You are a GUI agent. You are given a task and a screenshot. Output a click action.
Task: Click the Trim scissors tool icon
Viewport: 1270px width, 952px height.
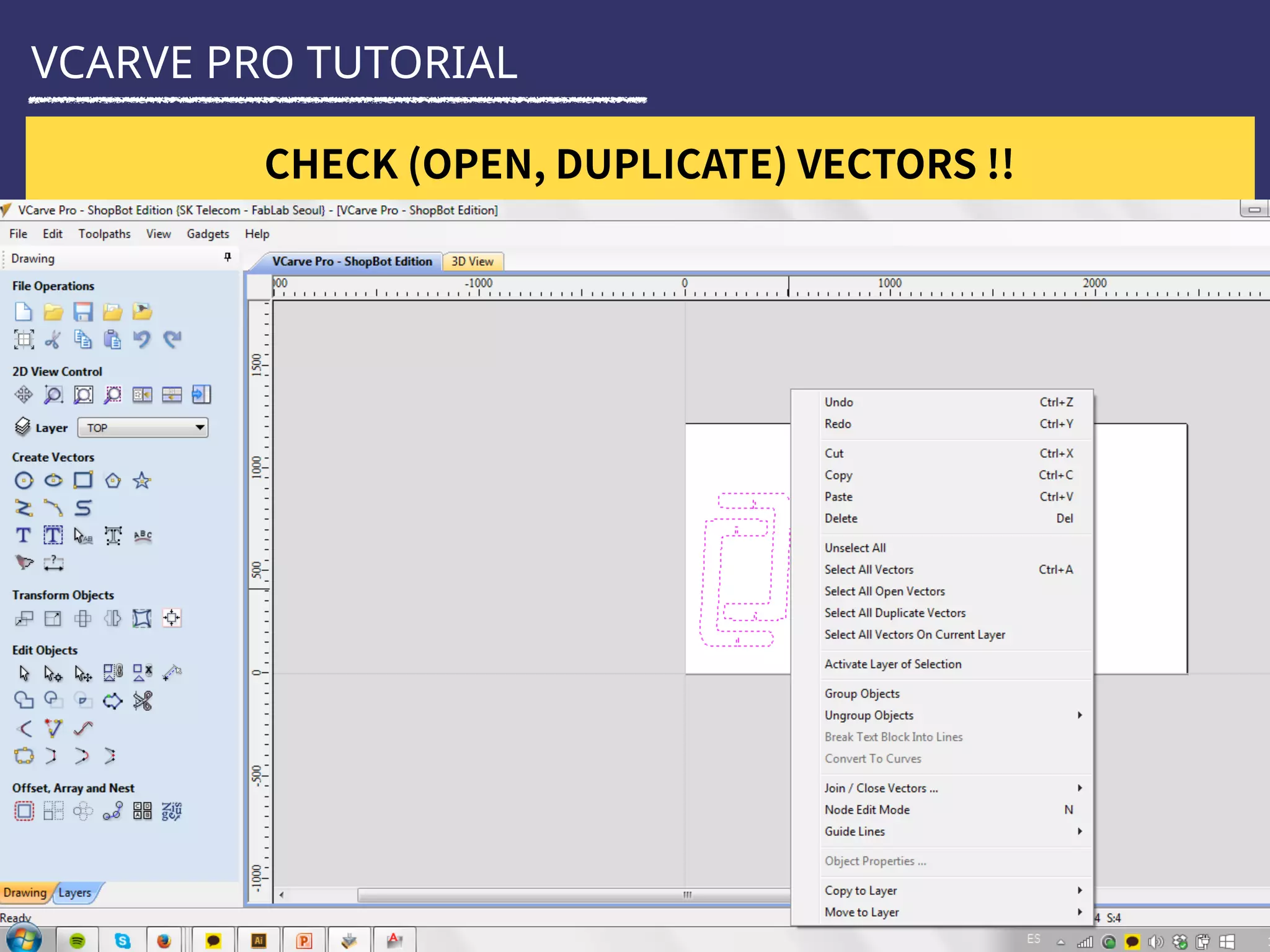pos(142,701)
